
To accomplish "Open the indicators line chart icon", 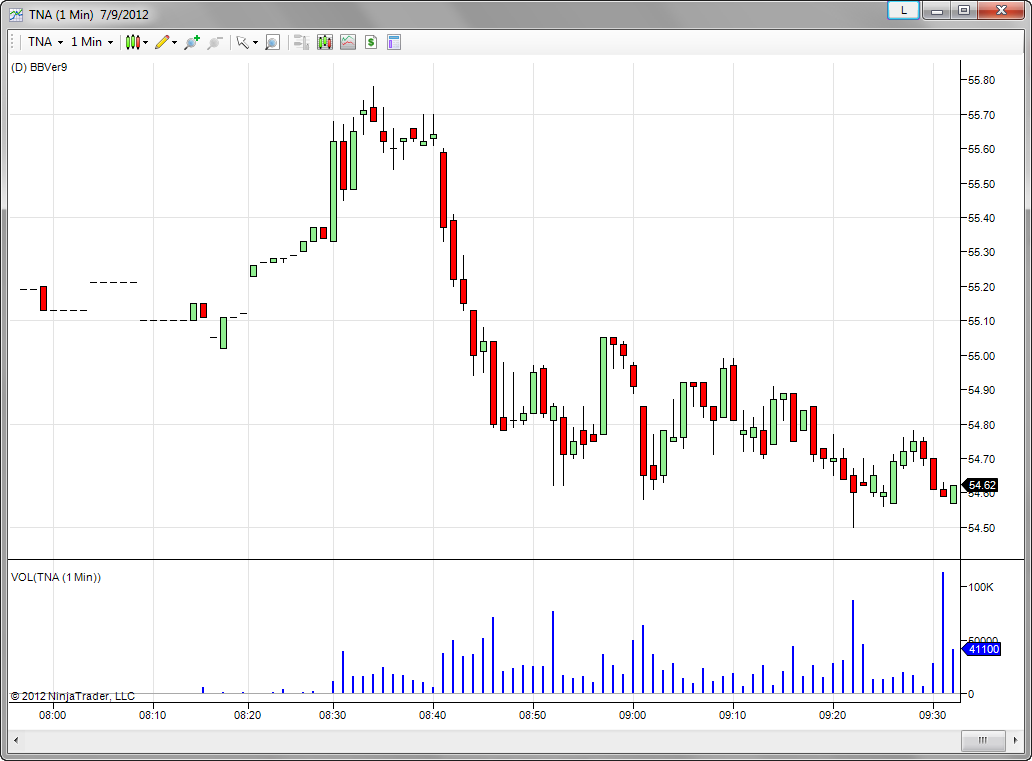I will pos(348,42).
